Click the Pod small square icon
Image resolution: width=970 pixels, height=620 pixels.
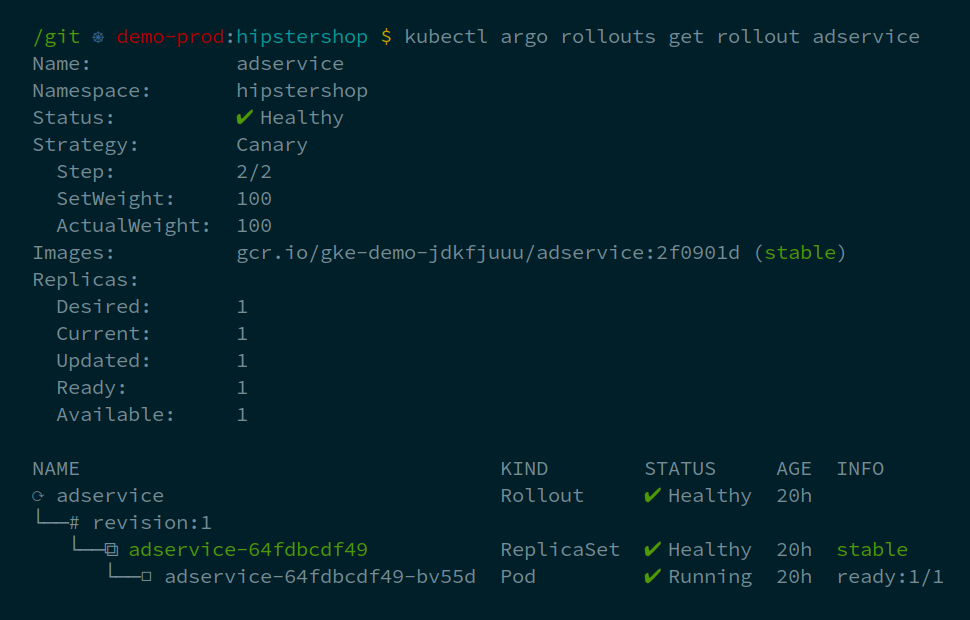tap(146, 577)
